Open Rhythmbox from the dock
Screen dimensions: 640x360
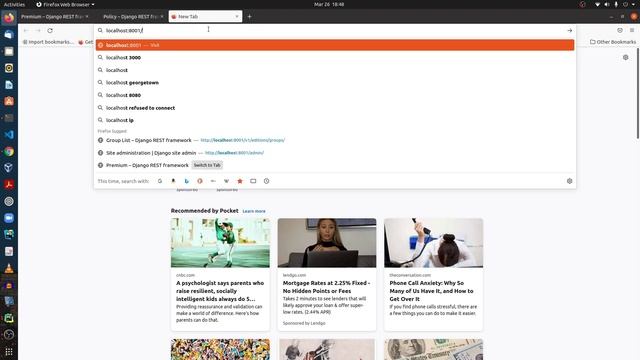coord(9,68)
